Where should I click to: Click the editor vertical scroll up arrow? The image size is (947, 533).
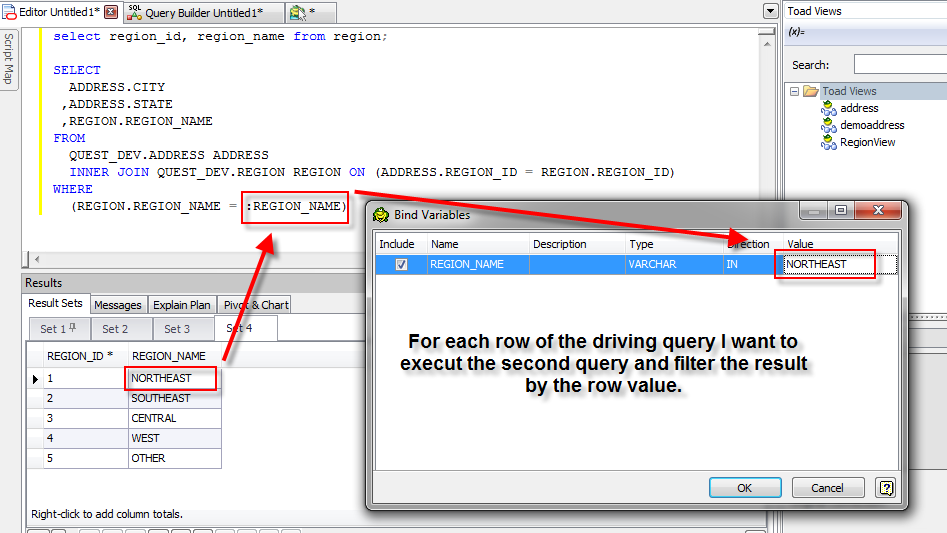(767, 44)
